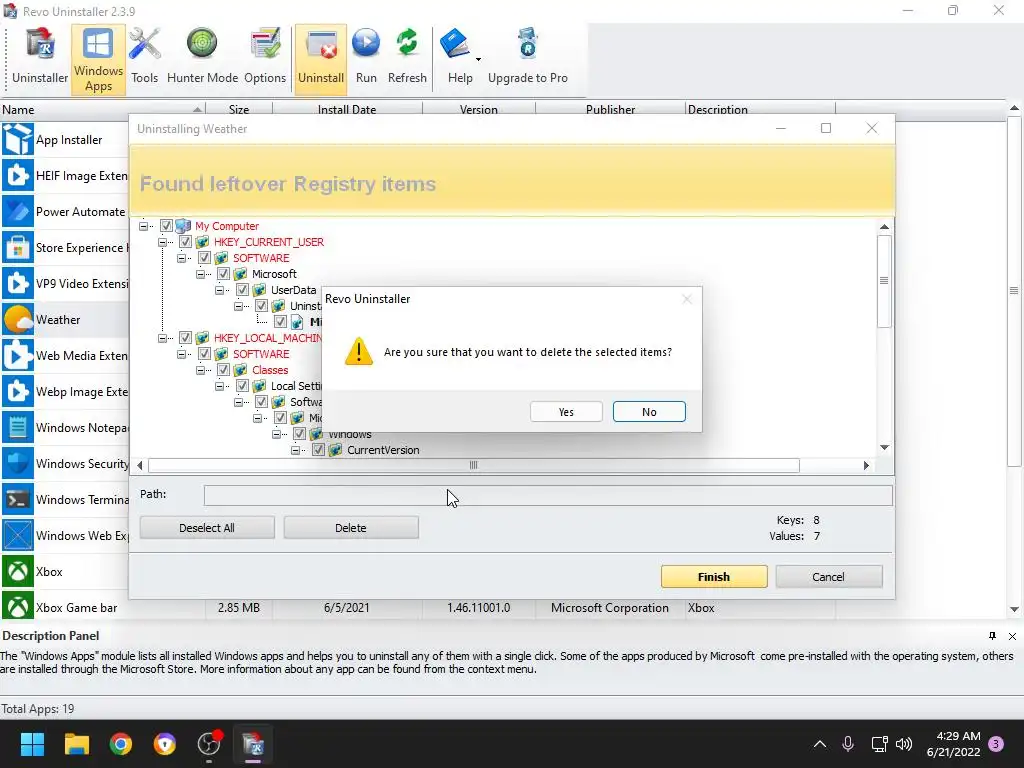Select the App Installer app icon
1024x768 pixels.
point(18,139)
